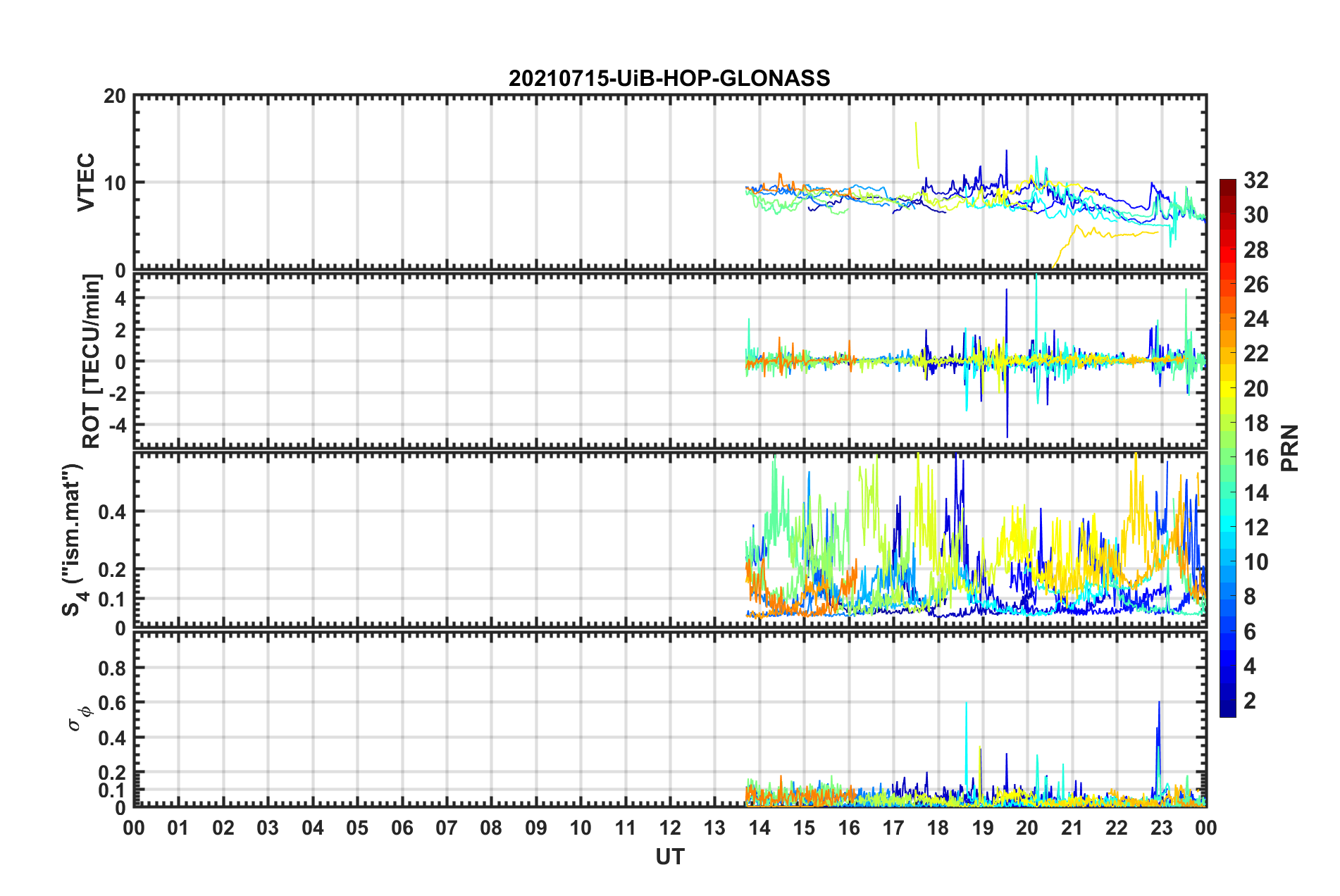This screenshot has width=1340, height=896.
Task: Click x-axis tick label 02
Action: (223, 828)
